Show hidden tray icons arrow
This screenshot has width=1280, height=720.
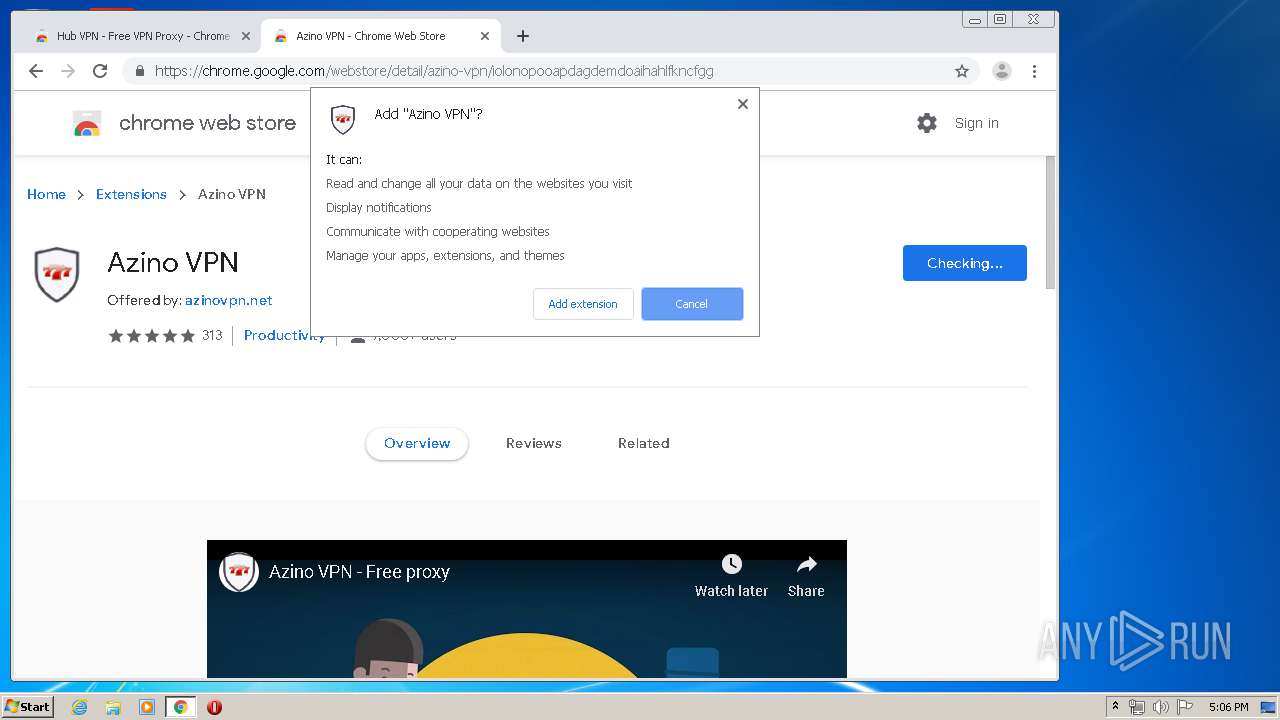[1115, 707]
